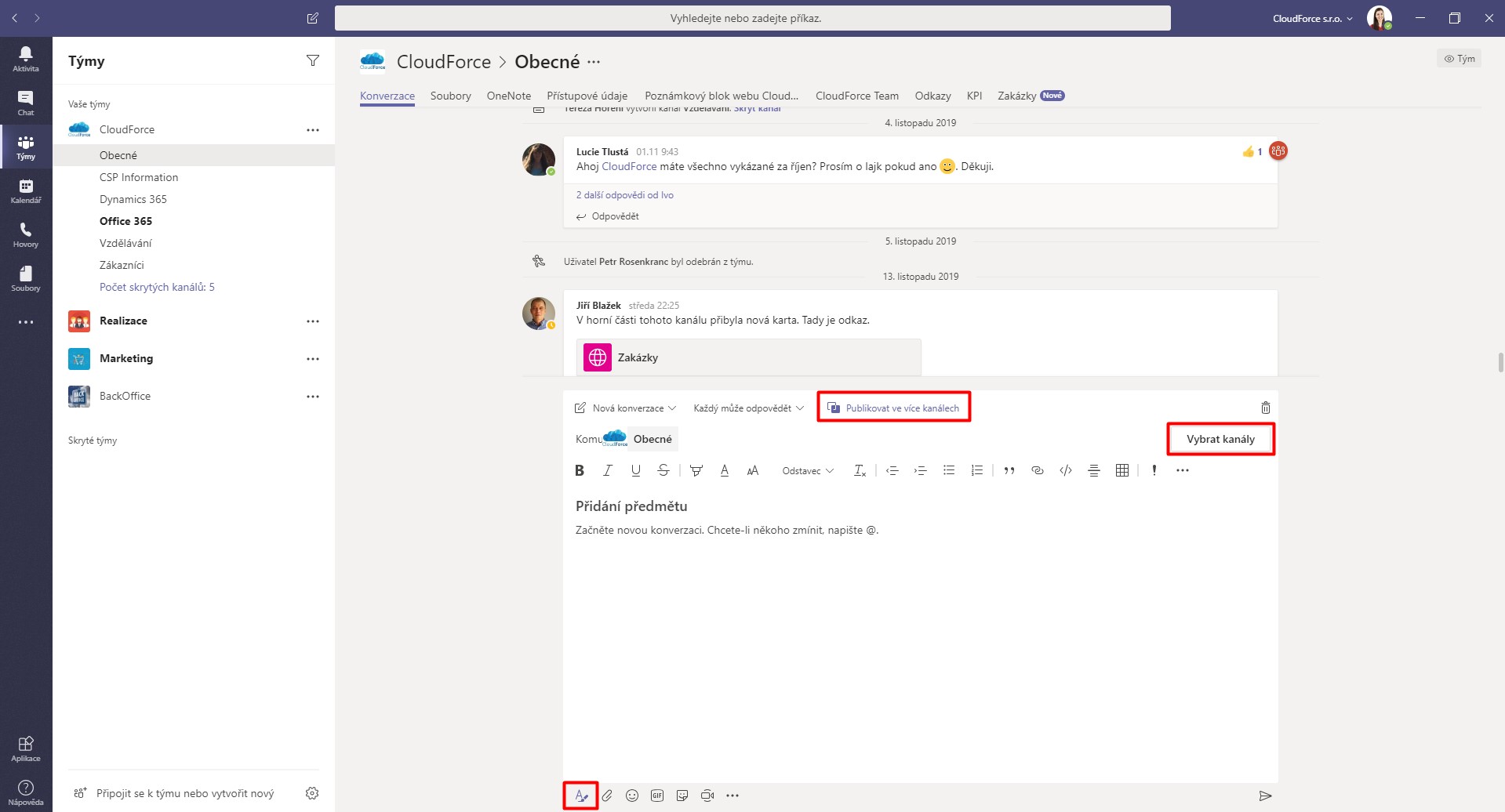Switch to the OneNote tab
The height and width of the screenshot is (812, 1505).
point(509,96)
